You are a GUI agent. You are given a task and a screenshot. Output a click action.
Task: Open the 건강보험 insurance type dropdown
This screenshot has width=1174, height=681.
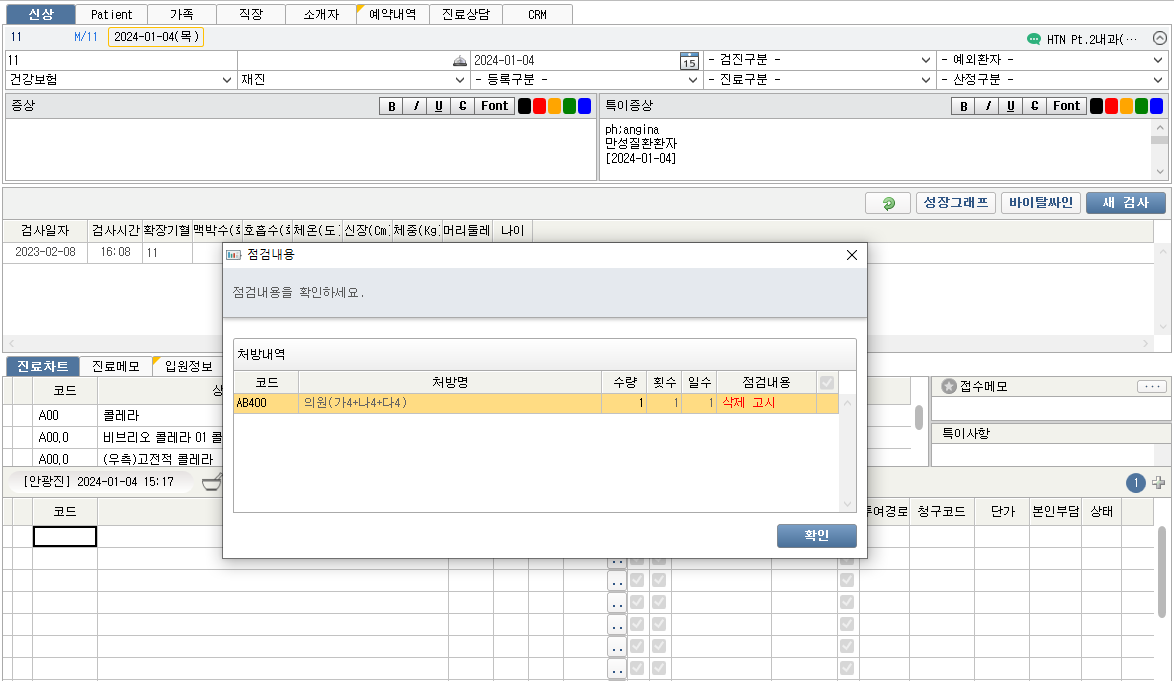click(x=119, y=79)
